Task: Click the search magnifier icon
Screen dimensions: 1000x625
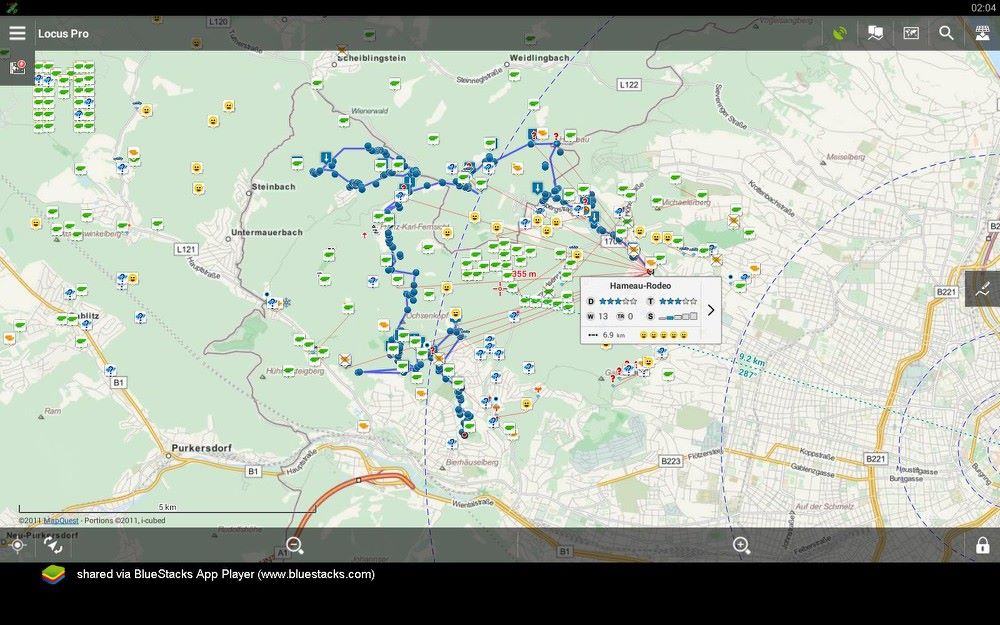Action: [x=946, y=33]
